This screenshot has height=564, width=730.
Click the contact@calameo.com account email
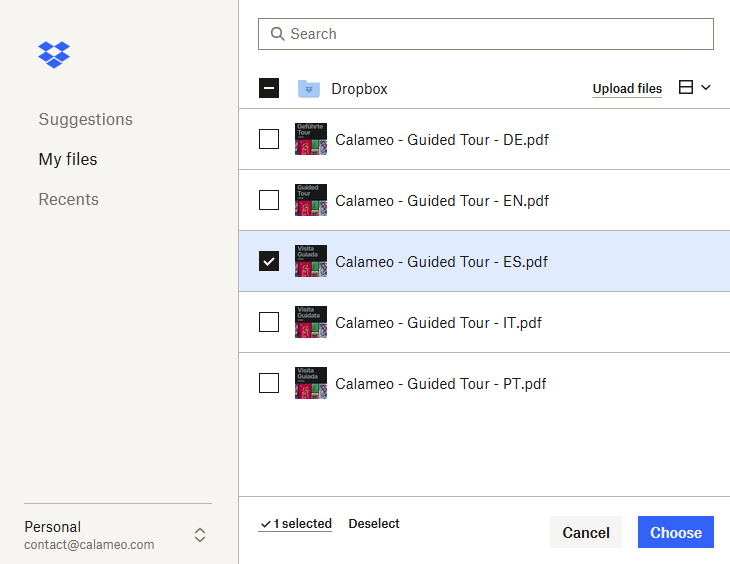(x=89, y=544)
